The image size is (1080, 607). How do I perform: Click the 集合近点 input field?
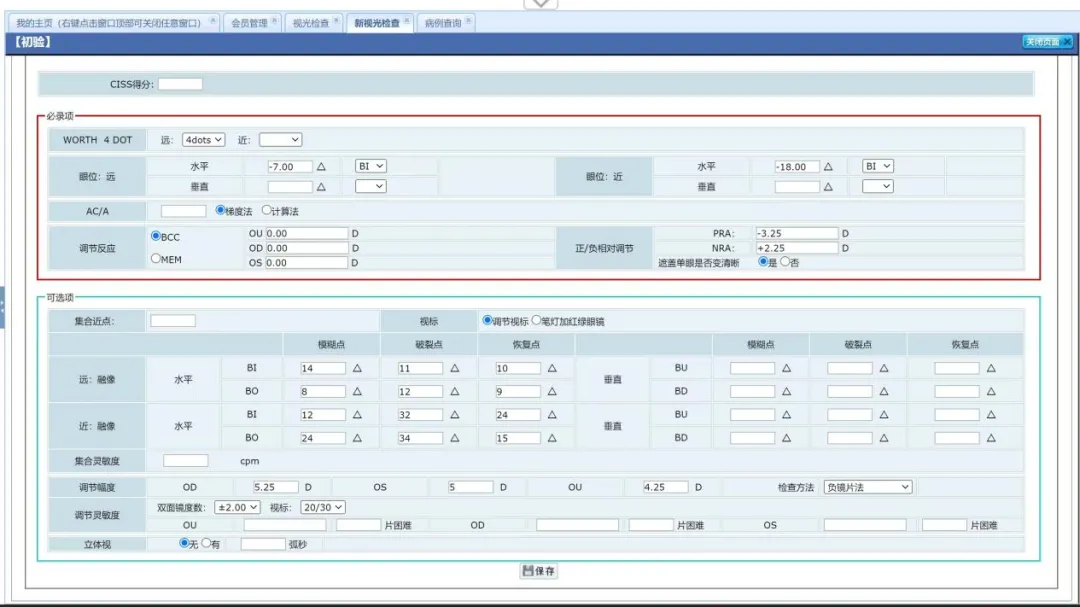pos(173,321)
